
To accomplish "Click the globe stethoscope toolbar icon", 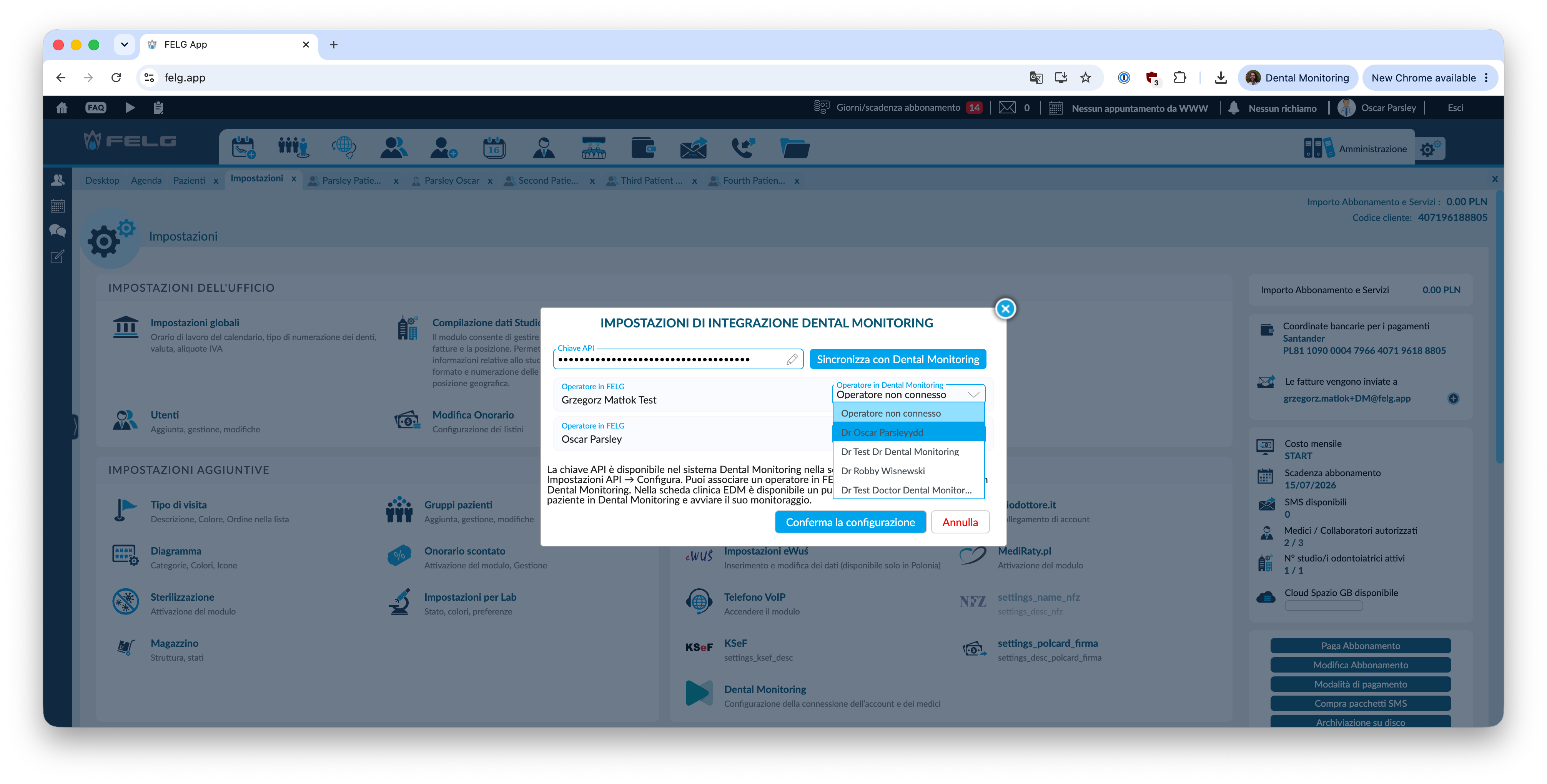I will [344, 147].
